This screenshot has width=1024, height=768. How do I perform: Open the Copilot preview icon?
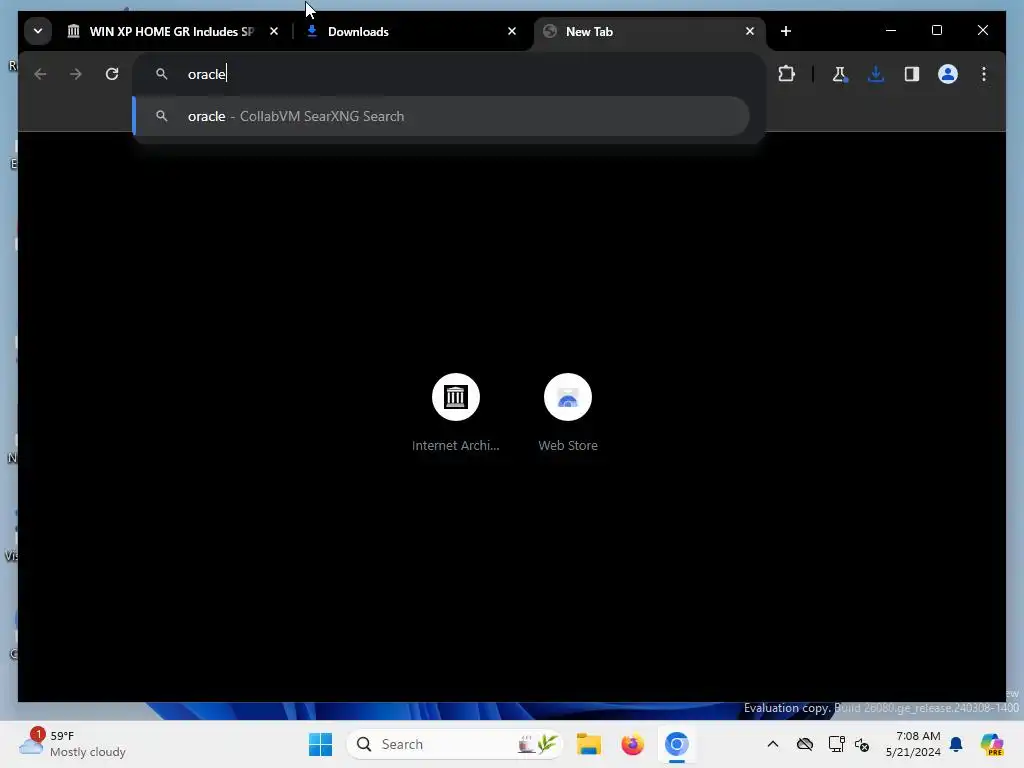click(x=991, y=744)
